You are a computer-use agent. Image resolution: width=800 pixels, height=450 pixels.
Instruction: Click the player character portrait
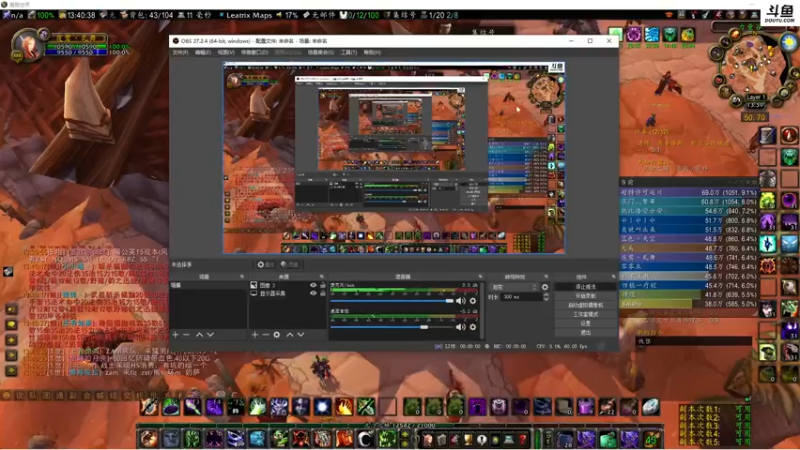pyautogui.click(x=27, y=45)
